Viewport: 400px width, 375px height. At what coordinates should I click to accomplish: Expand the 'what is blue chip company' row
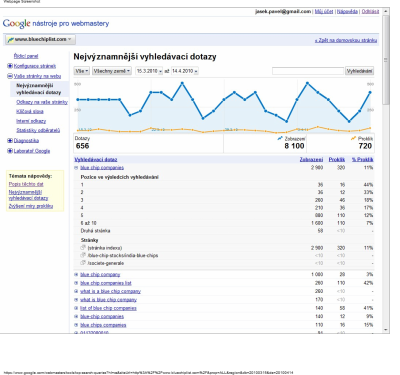(76, 300)
